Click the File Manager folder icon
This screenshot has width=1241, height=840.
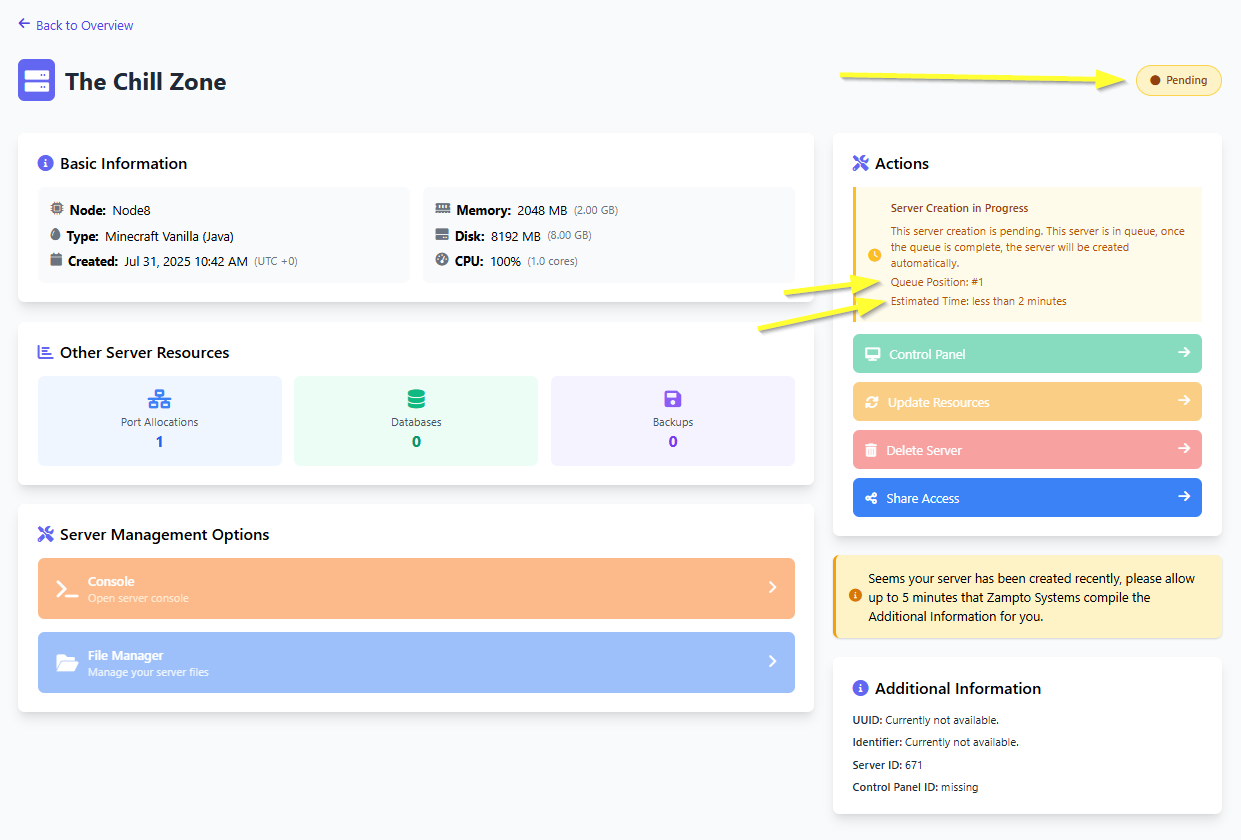tap(67, 663)
